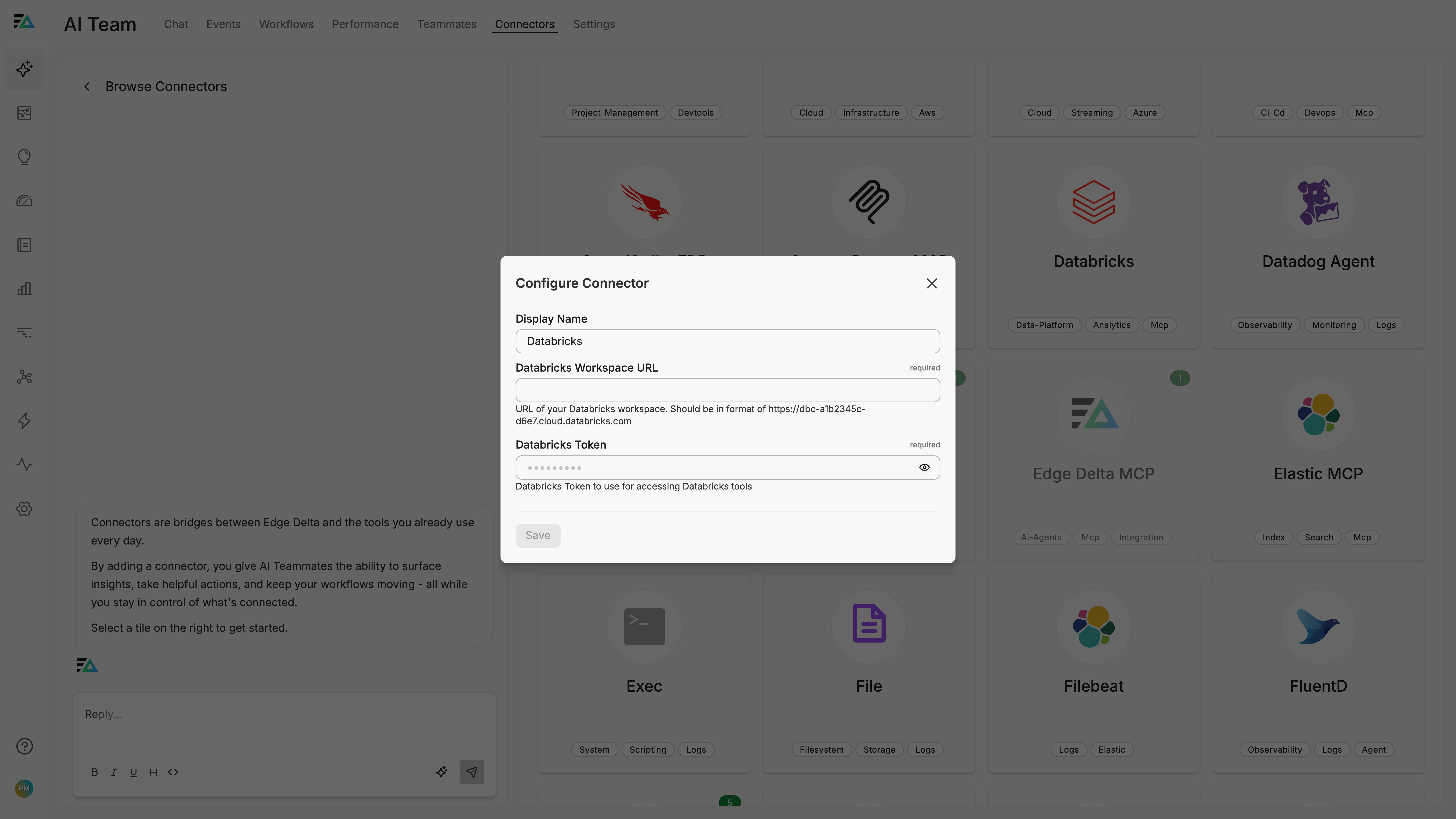Close the Configure Connector dialog
This screenshot has width=1456, height=819.
(x=932, y=283)
